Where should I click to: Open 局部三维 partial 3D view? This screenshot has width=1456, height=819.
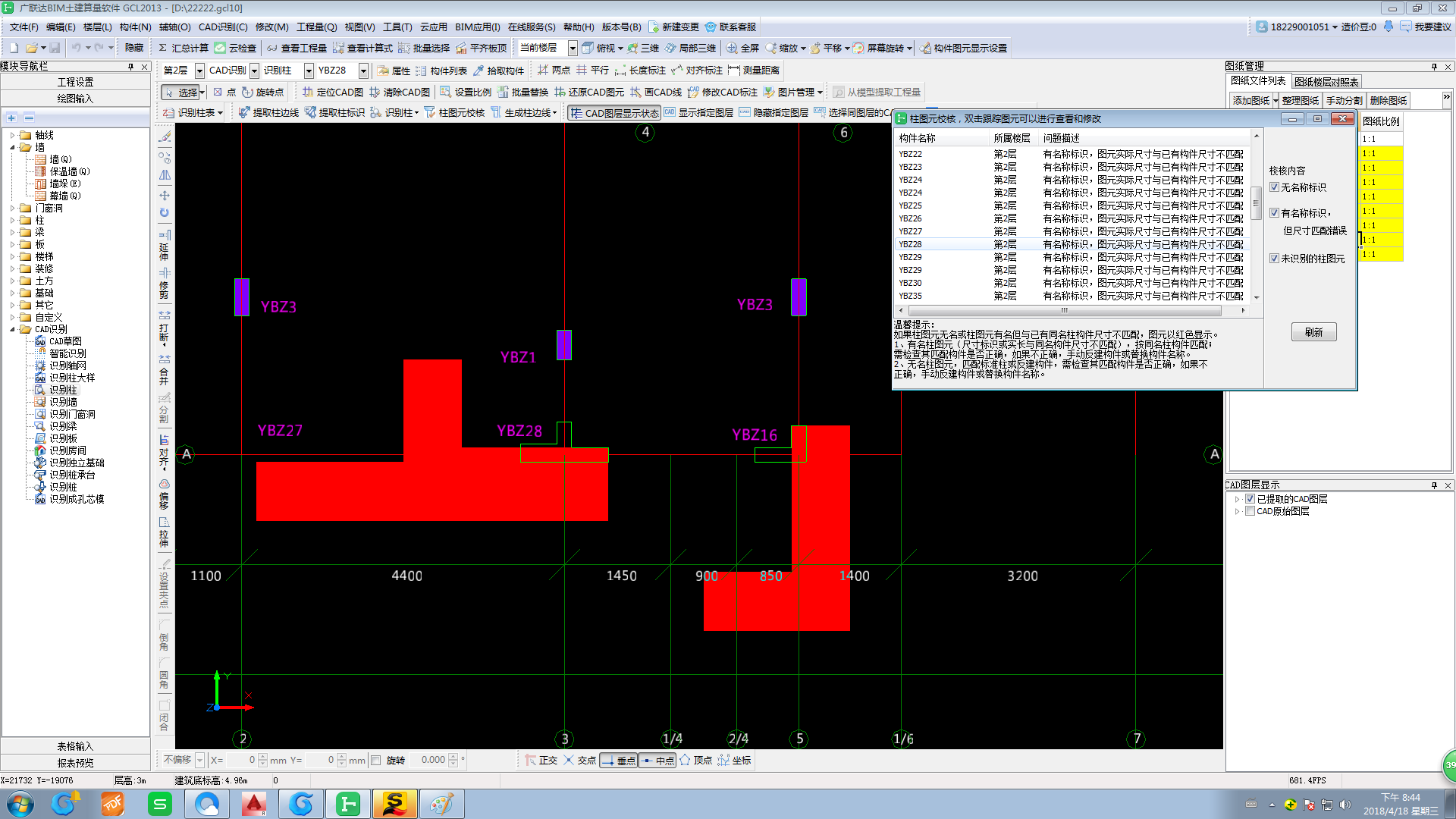click(x=690, y=48)
